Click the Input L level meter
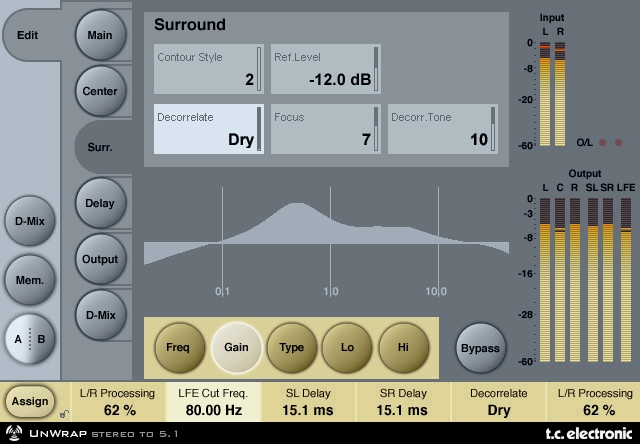 point(545,94)
